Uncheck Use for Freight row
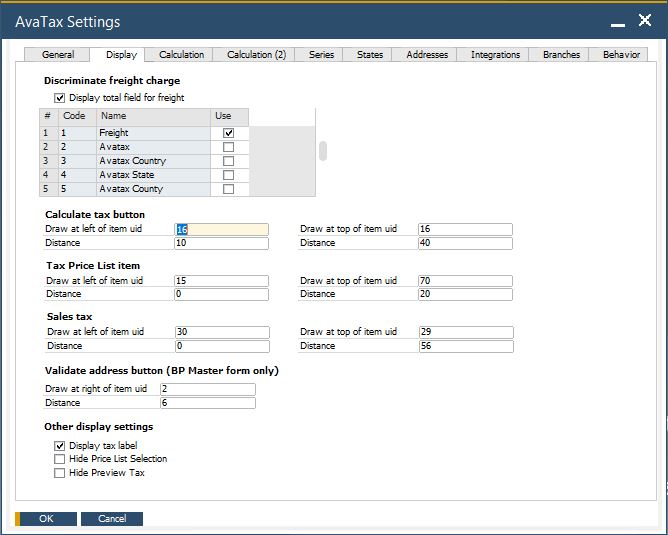This screenshot has height=535, width=668. (x=229, y=133)
